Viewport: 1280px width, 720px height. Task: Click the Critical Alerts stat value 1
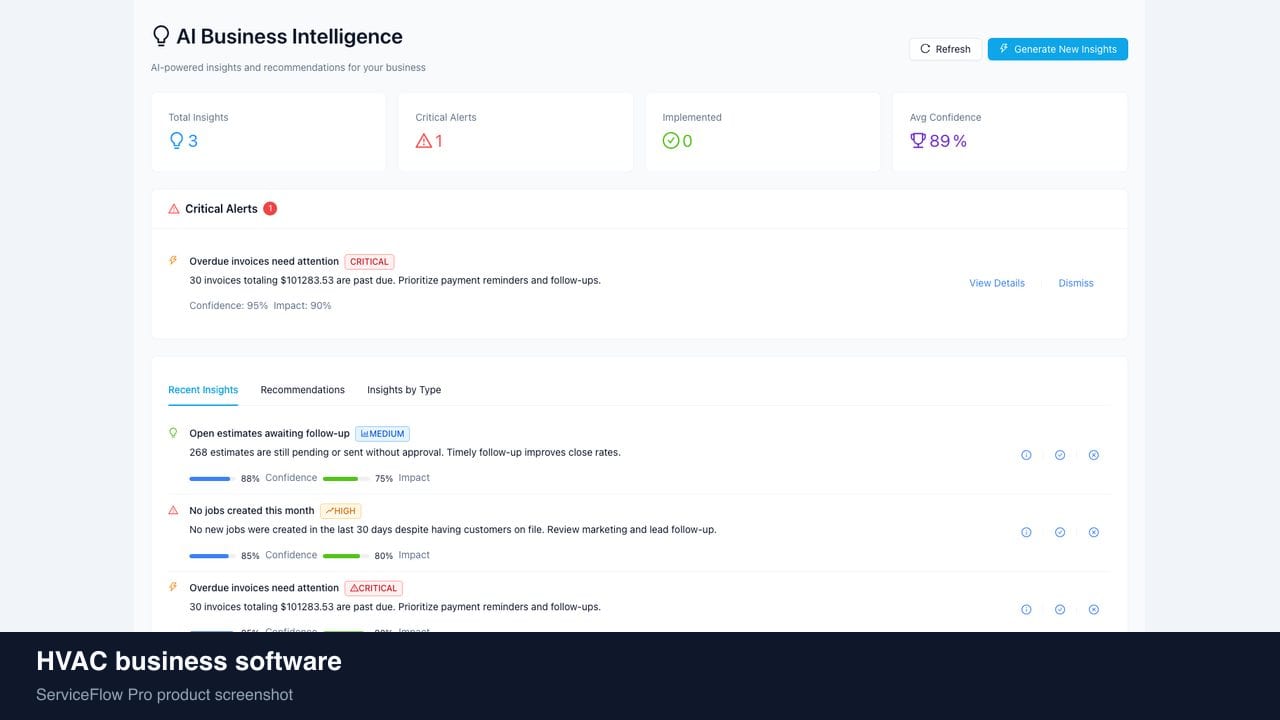coord(439,141)
